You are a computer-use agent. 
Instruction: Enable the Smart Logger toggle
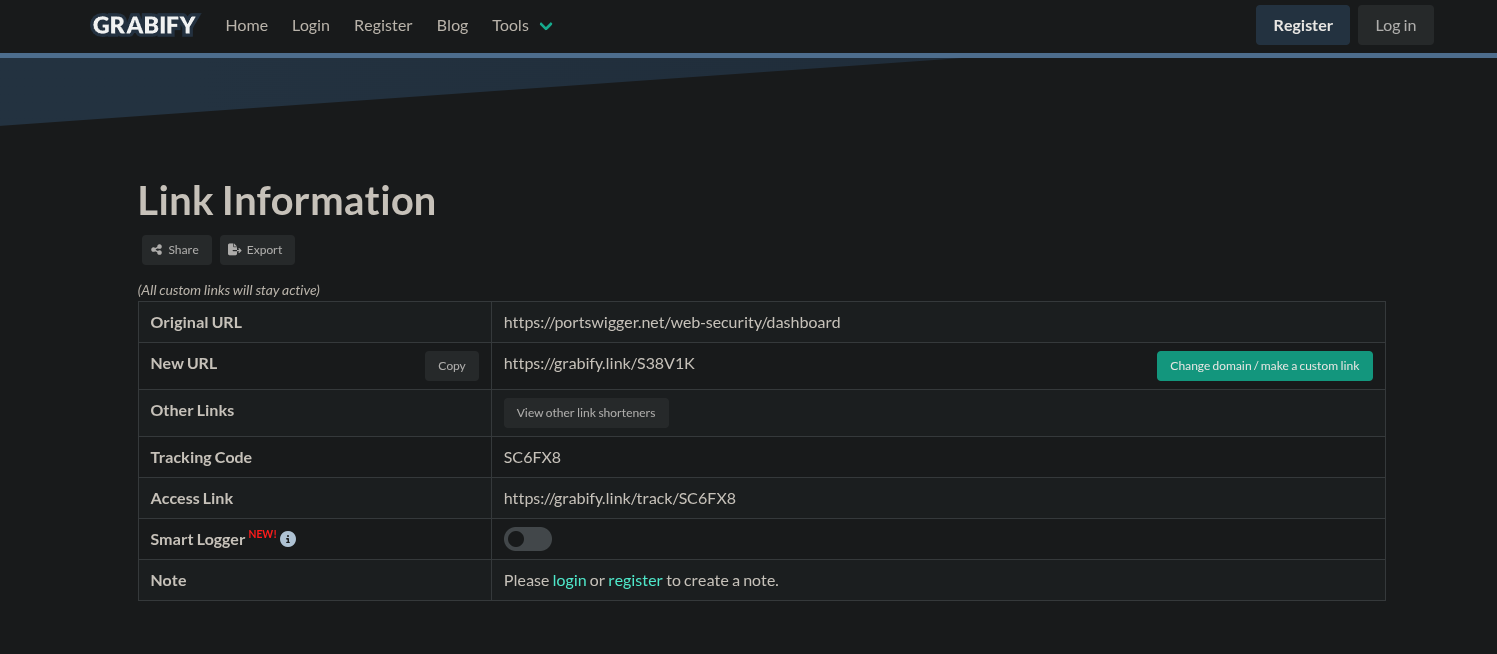click(527, 539)
